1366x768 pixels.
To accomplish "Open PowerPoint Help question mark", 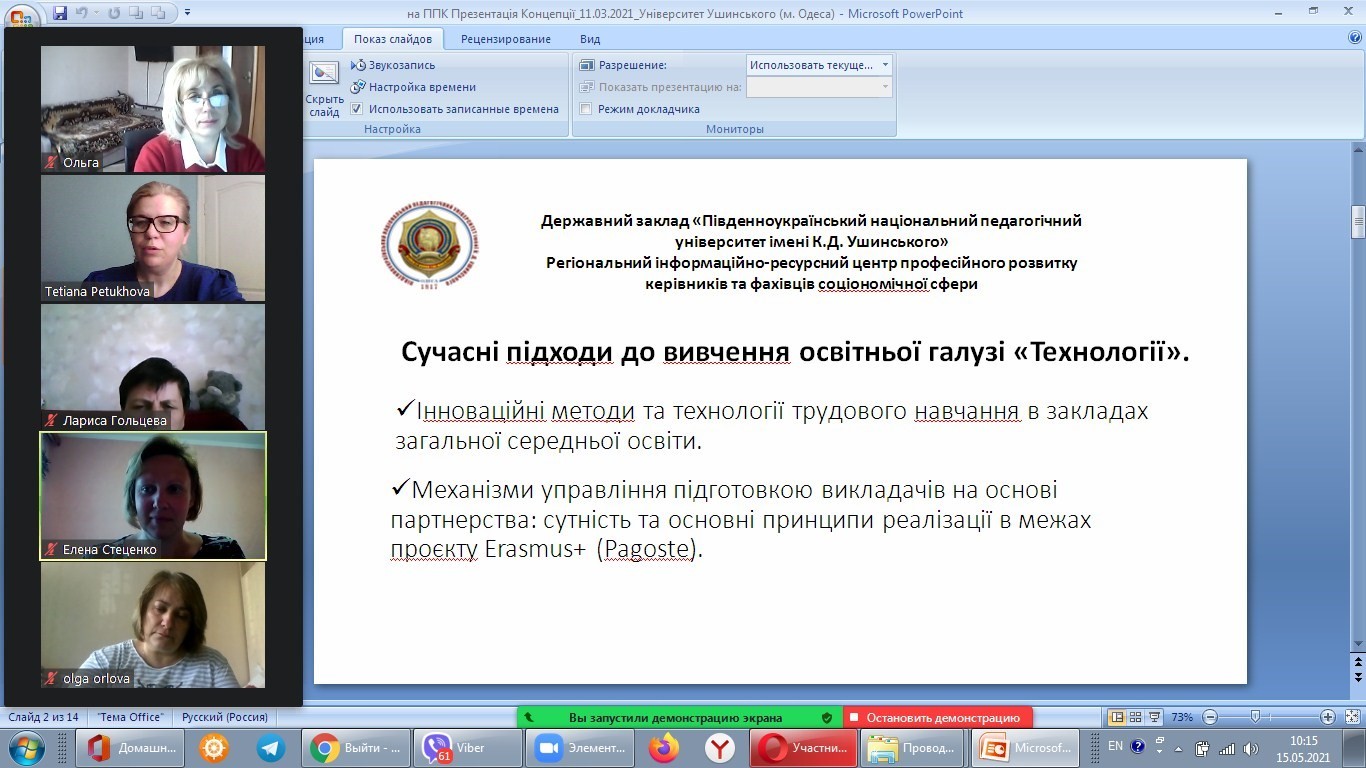I will (x=1355, y=38).
